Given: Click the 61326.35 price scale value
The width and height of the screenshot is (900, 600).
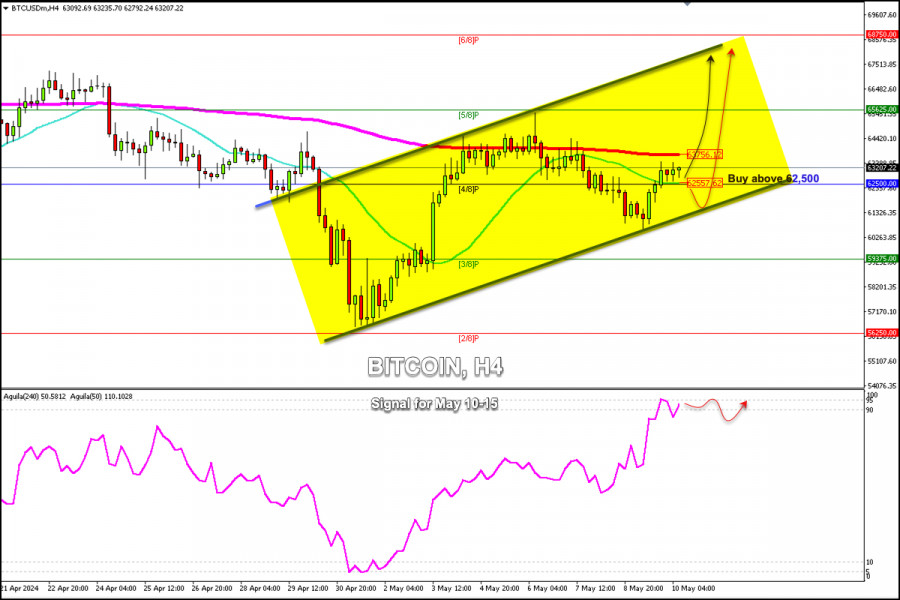Looking at the screenshot, I should 882,212.
